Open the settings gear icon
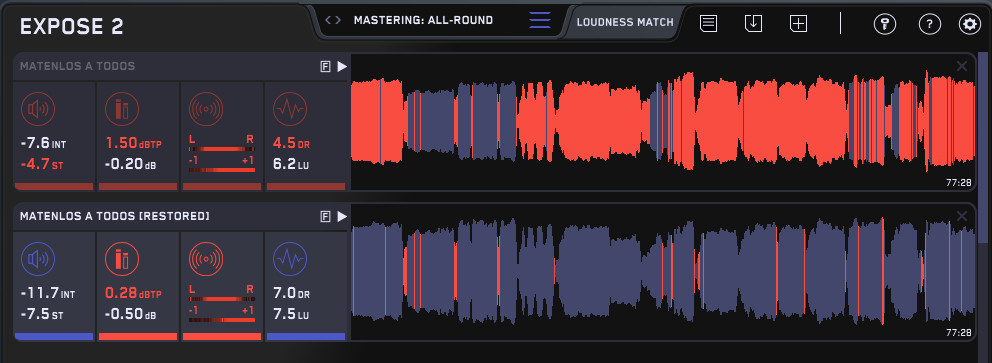Screen dimensions: 992x363 [x=969, y=25]
